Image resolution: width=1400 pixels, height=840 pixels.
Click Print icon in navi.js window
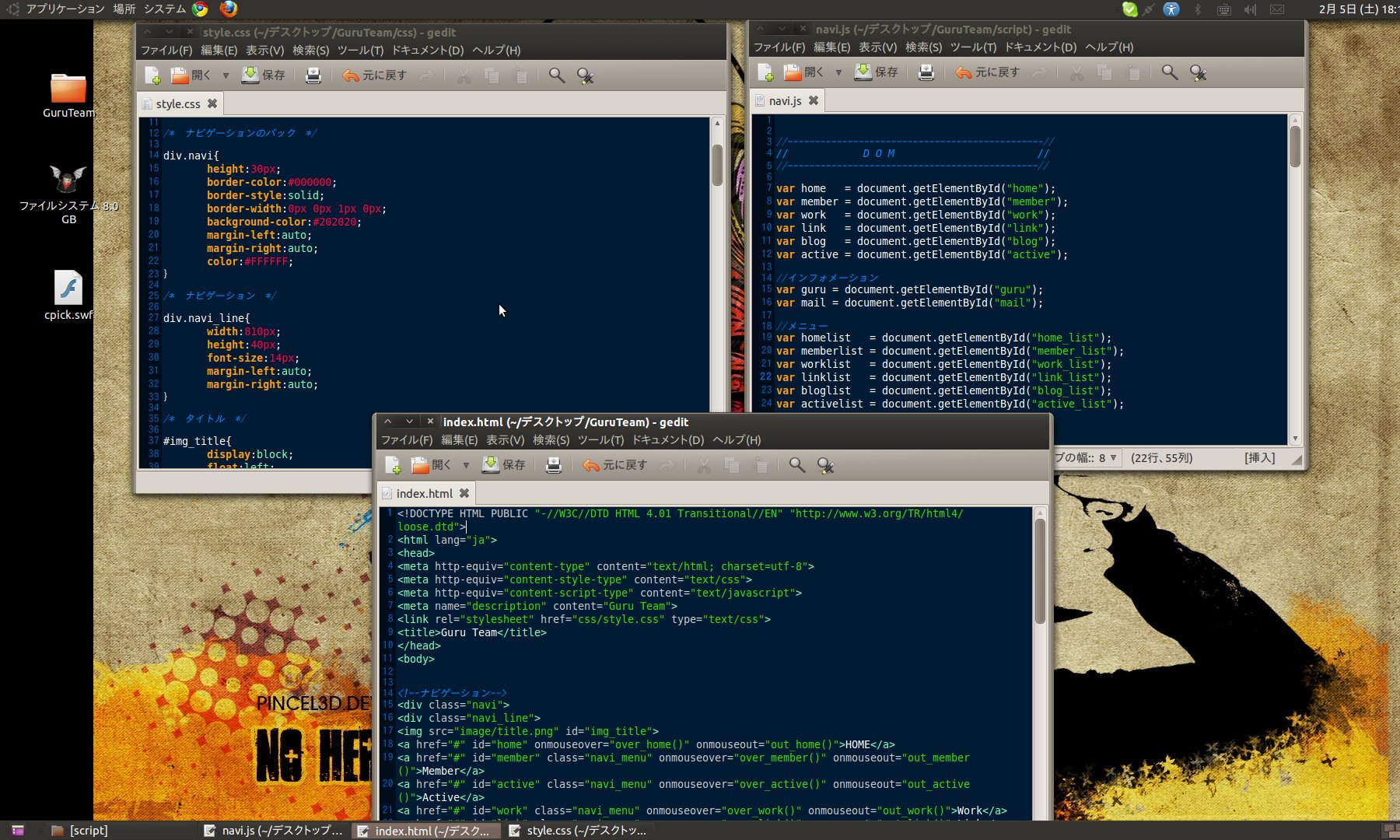[x=926, y=72]
